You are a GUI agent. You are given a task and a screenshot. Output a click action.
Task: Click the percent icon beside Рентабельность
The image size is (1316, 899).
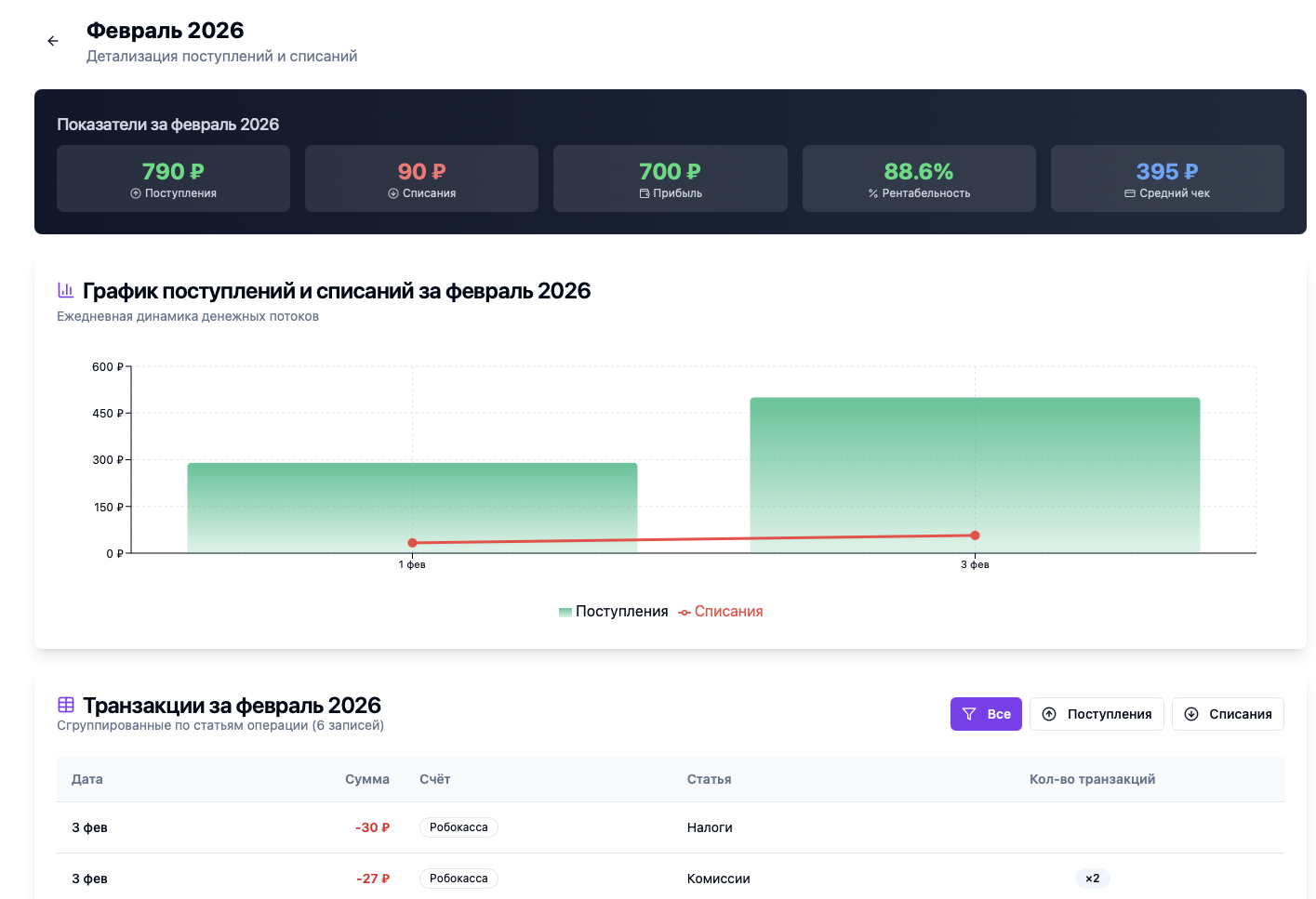click(x=873, y=193)
